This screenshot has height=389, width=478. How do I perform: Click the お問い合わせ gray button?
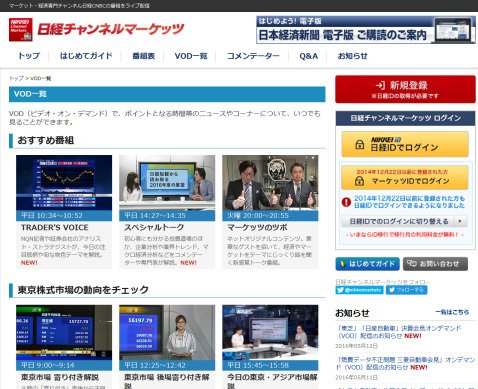pos(435,264)
